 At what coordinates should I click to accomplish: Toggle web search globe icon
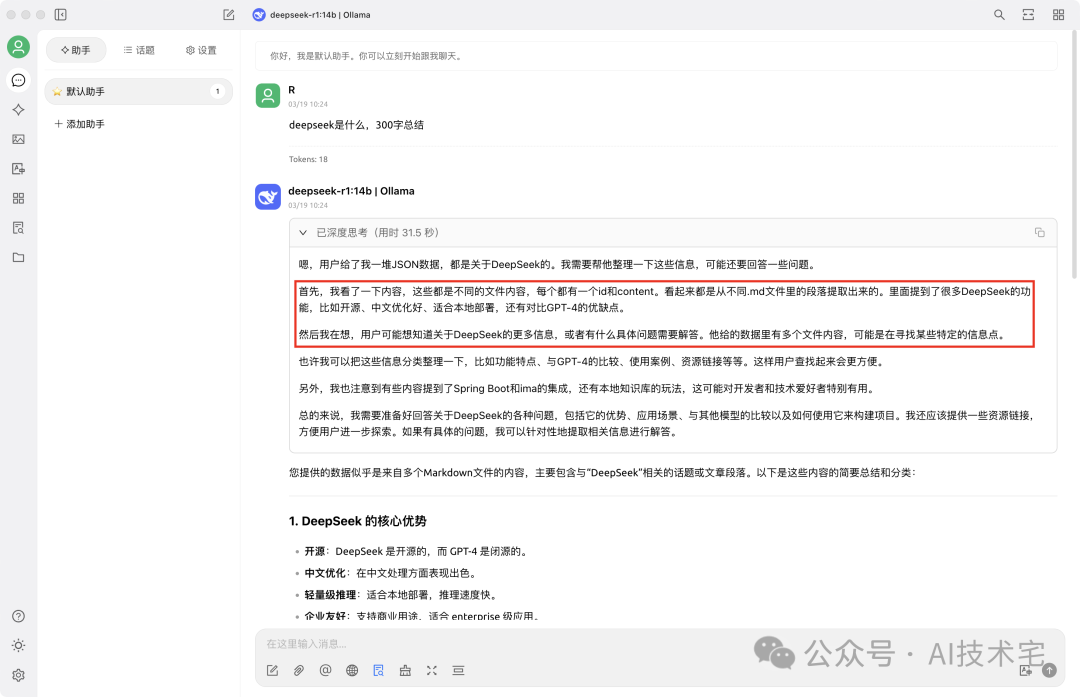[352, 670]
